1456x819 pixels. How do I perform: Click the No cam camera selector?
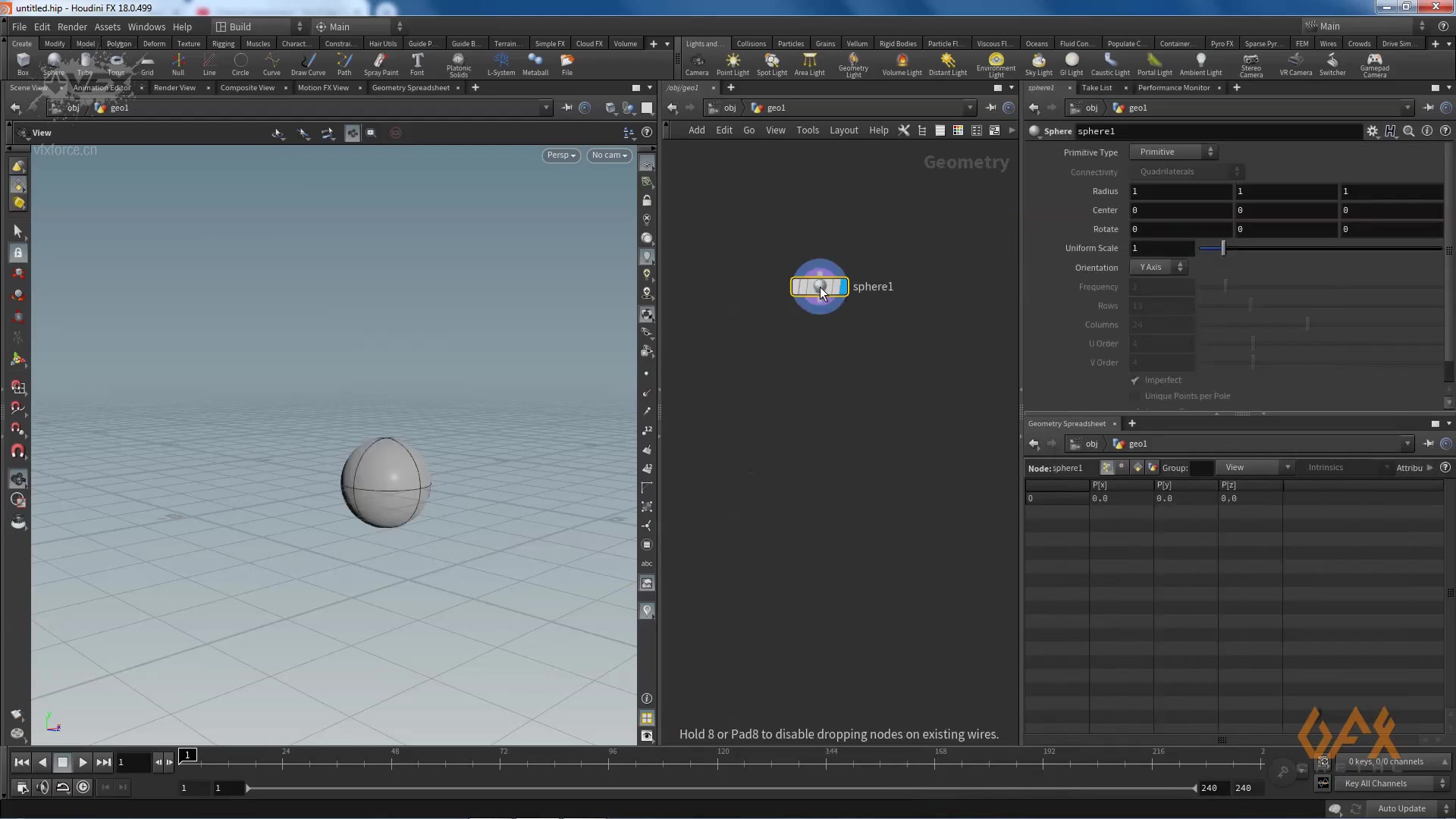pyautogui.click(x=609, y=155)
